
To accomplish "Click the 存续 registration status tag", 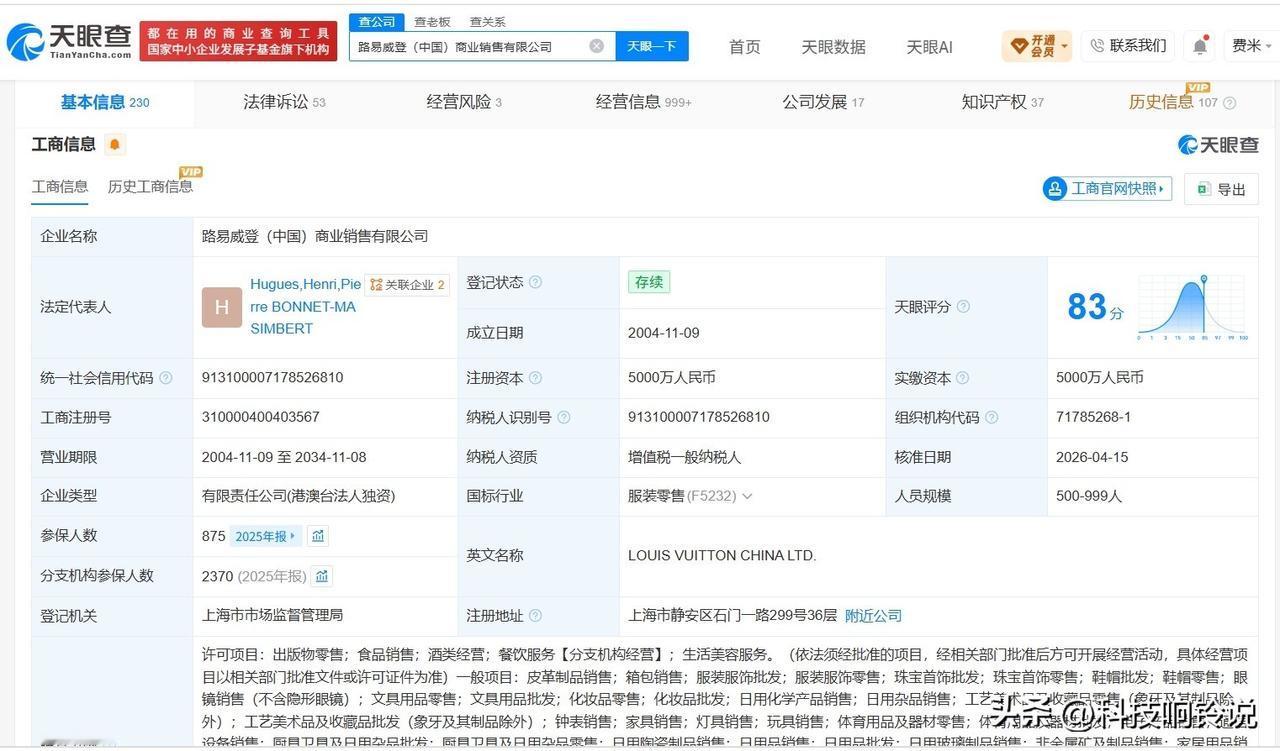I will click(649, 282).
